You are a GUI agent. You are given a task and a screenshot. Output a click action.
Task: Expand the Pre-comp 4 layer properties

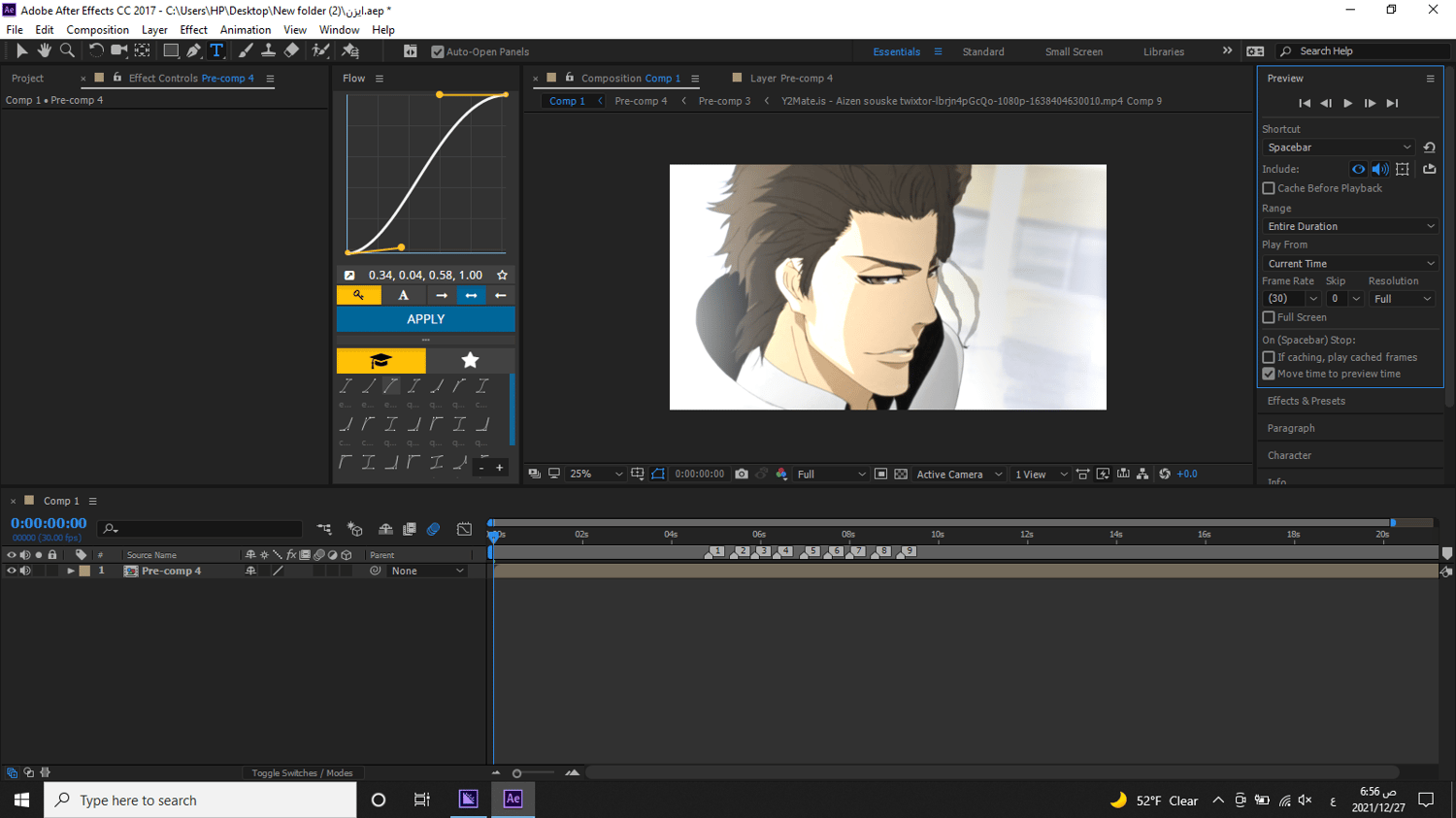(71, 572)
